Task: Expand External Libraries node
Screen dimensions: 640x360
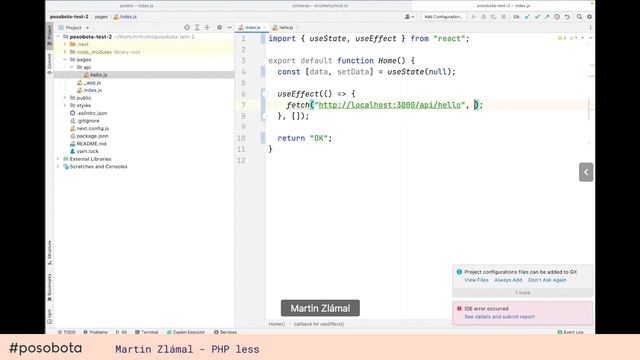Action: tap(58, 159)
